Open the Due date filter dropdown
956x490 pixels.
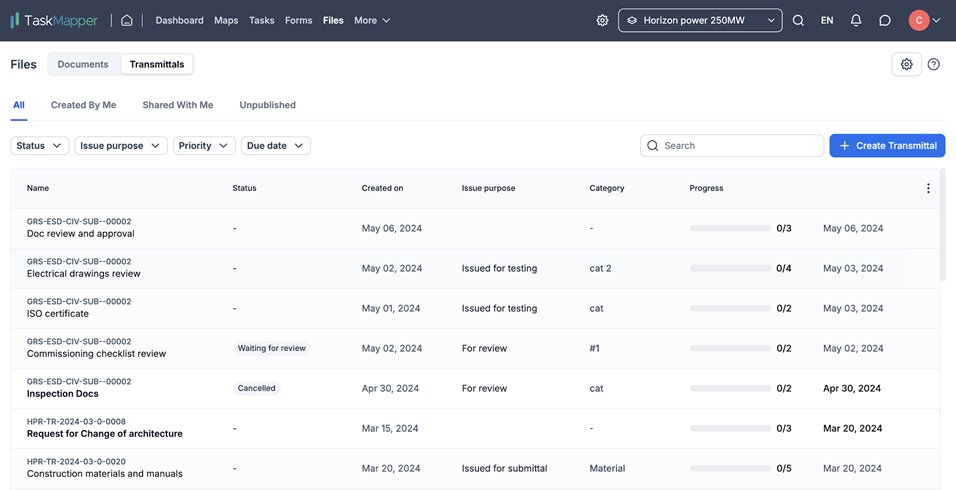pos(276,146)
